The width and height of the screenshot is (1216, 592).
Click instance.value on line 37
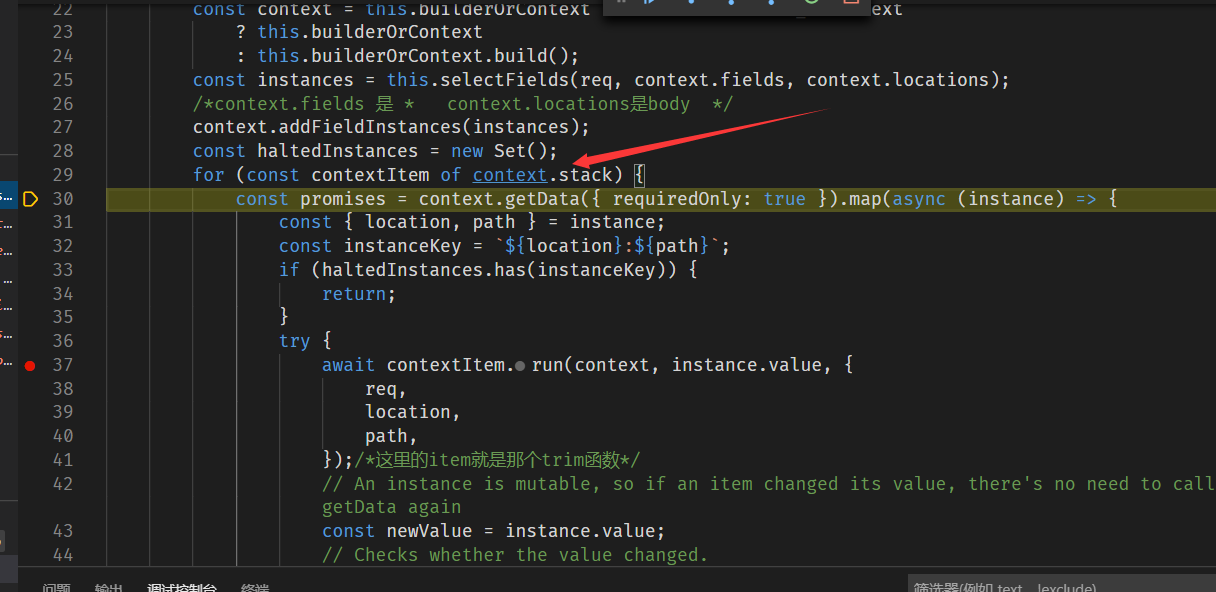747,365
